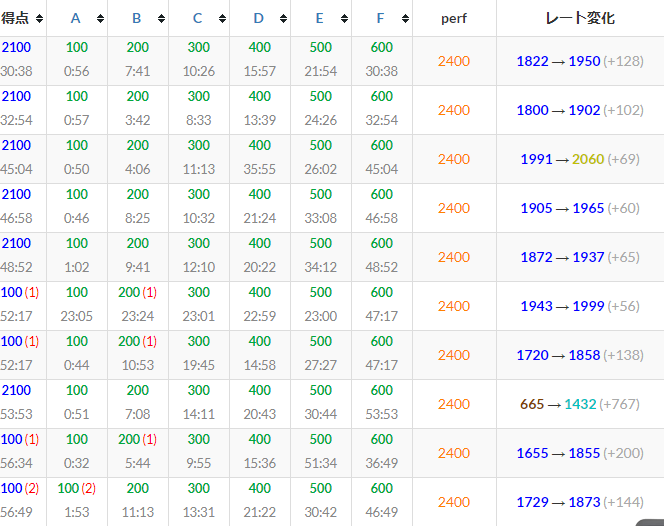Click total time 30:38 in 得点 column
The height and width of the screenshot is (526, 664).
click(16, 71)
